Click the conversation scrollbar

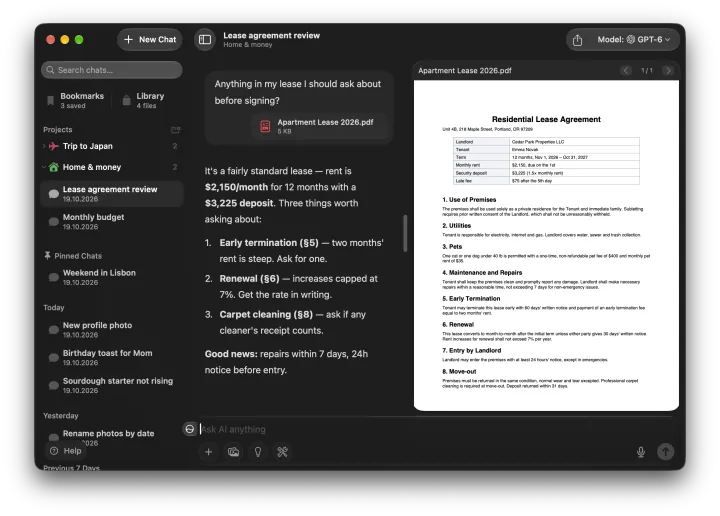click(405, 233)
